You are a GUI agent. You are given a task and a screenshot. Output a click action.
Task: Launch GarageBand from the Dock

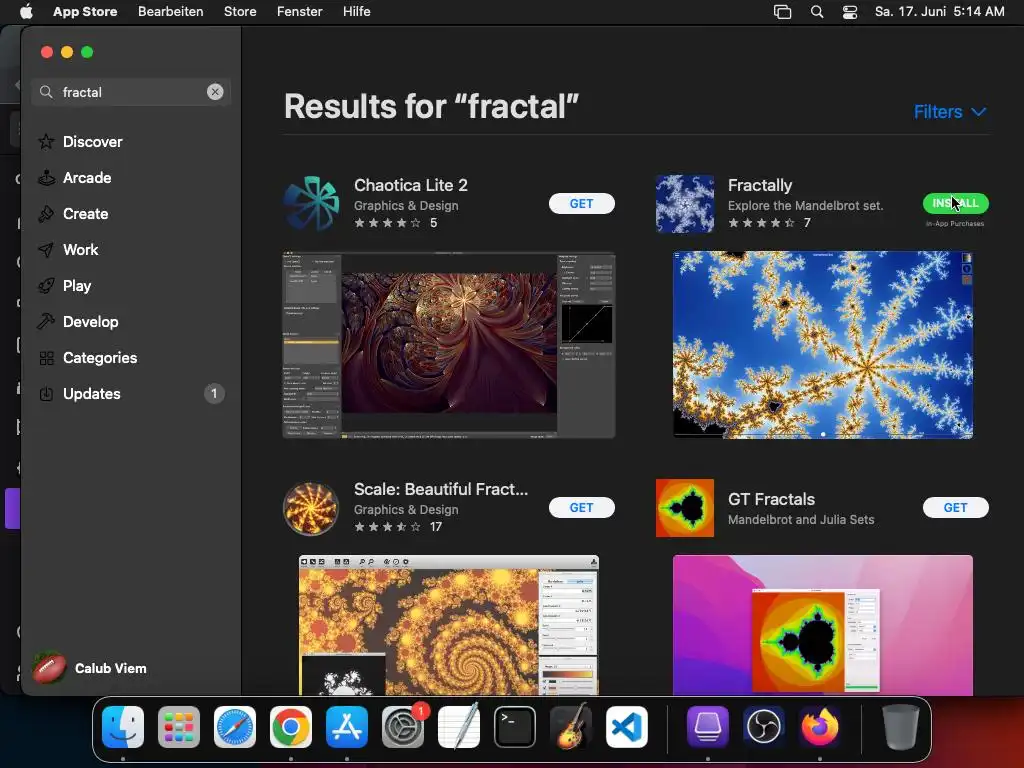click(571, 727)
